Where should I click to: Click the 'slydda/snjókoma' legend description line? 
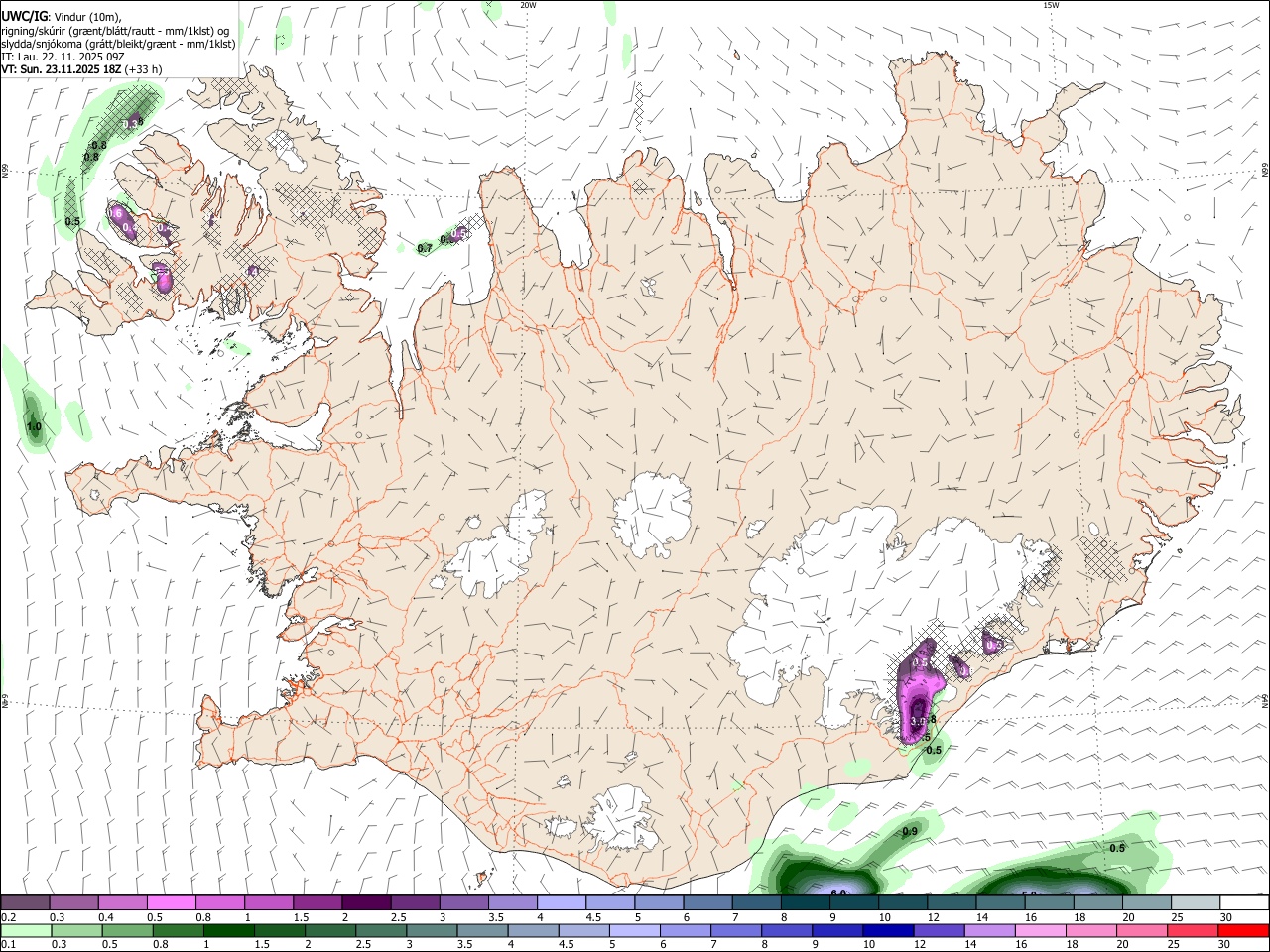(x=118, y=44)
